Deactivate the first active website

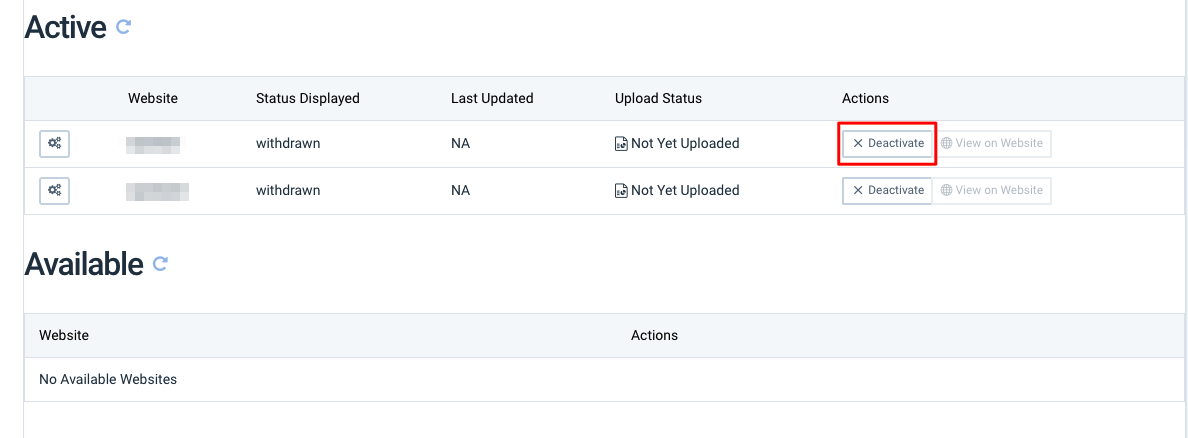tap(888, 144)
